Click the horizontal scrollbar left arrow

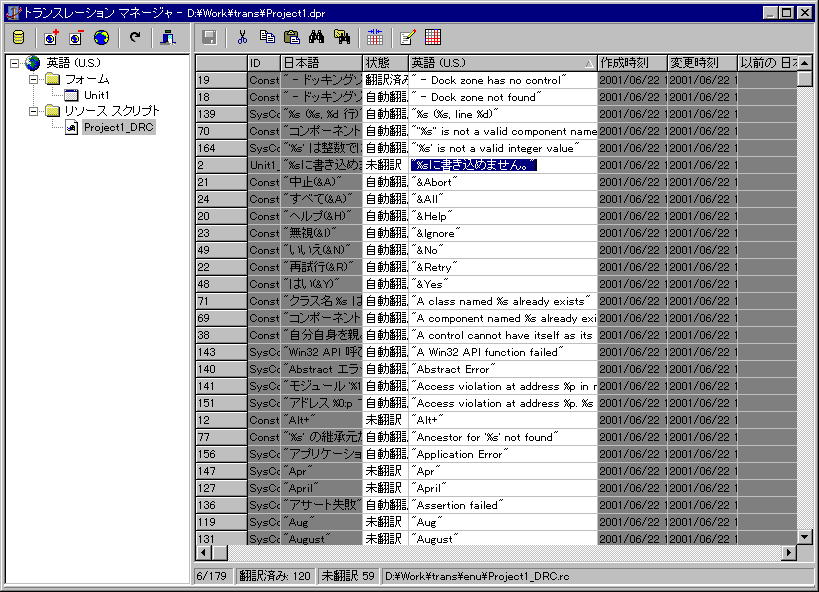tap(204, 552)
